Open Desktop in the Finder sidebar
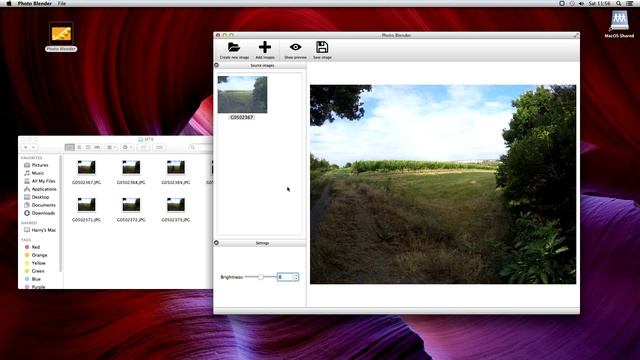The height and width of the screenshot is (360, 640). pyautogui.click(x=40, y=197)
